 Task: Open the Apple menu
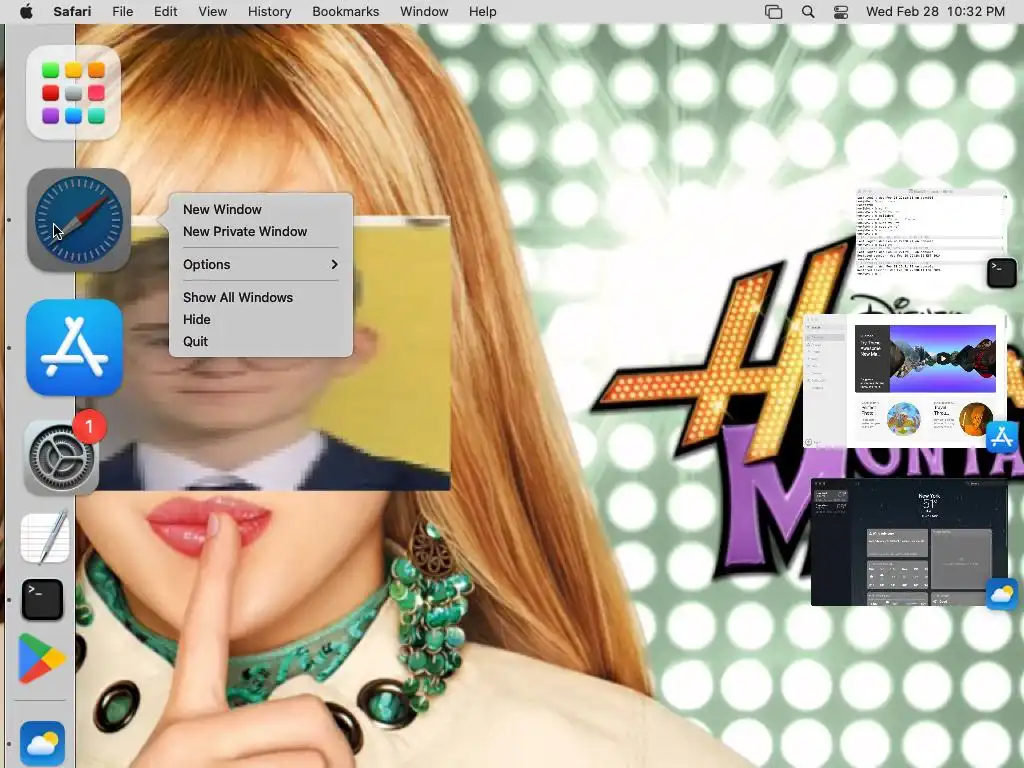pos(26,12)
